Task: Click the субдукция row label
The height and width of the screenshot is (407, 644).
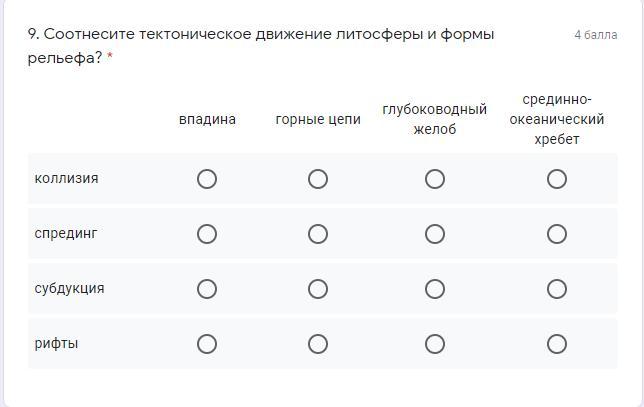Action: (x=69, y=289)
